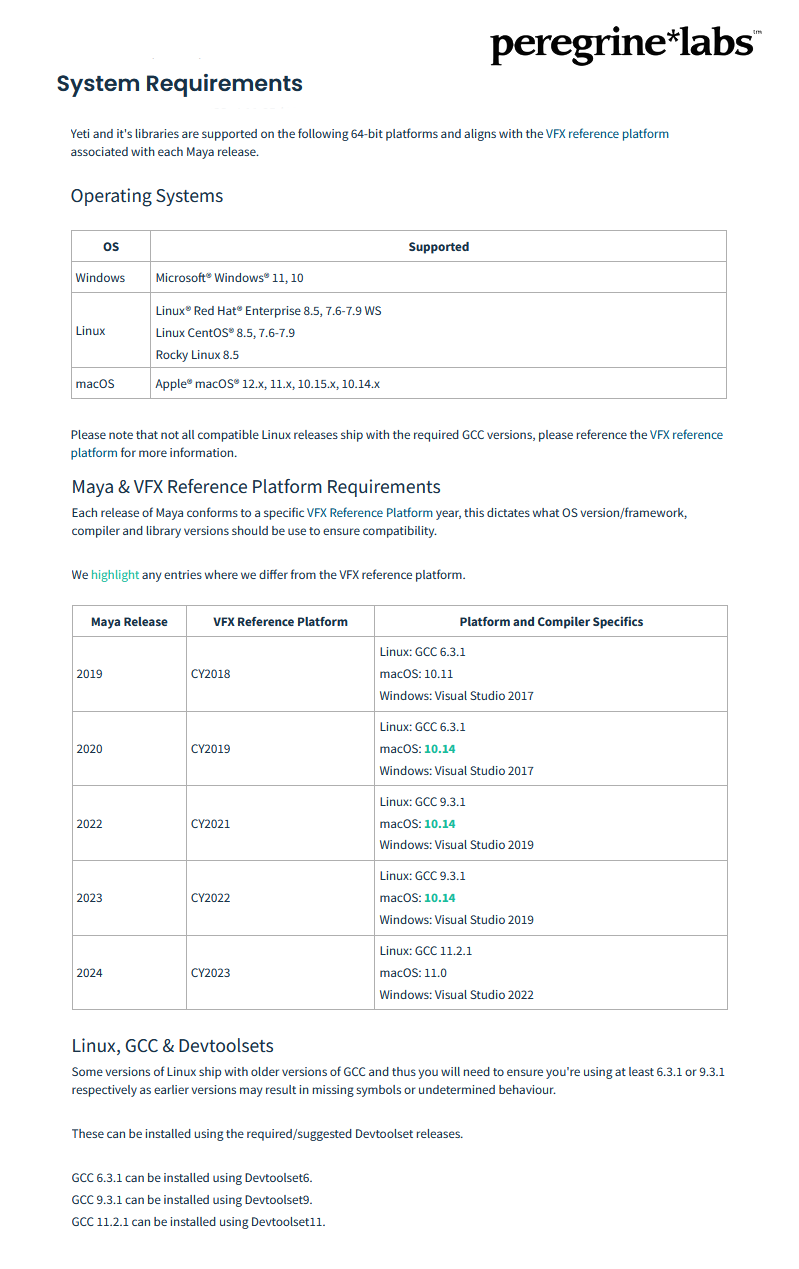Click the Supported column header
The image size is (799, 1269).
point(438,247)
